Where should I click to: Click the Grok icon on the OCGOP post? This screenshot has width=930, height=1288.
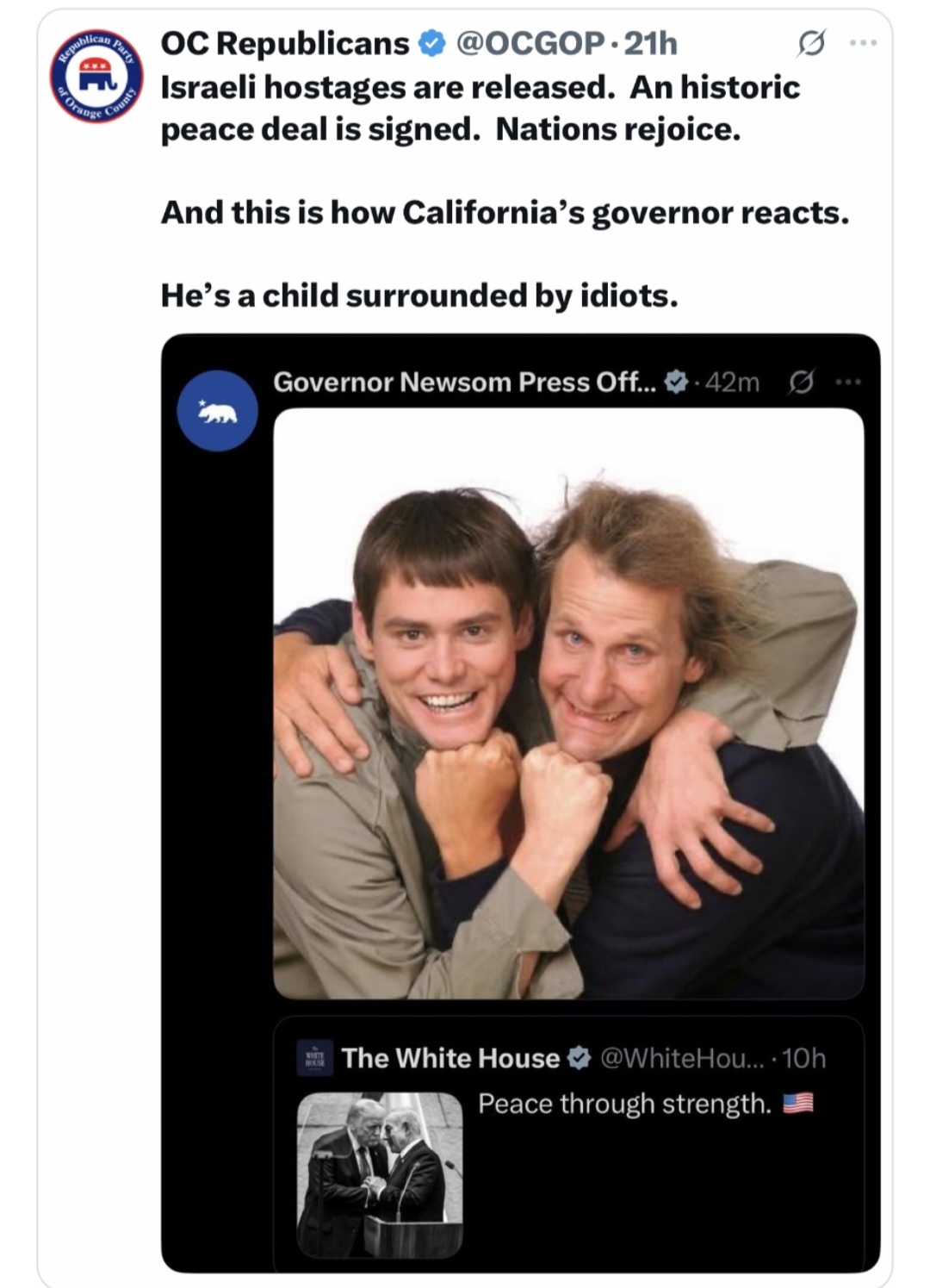pos(811,42)
